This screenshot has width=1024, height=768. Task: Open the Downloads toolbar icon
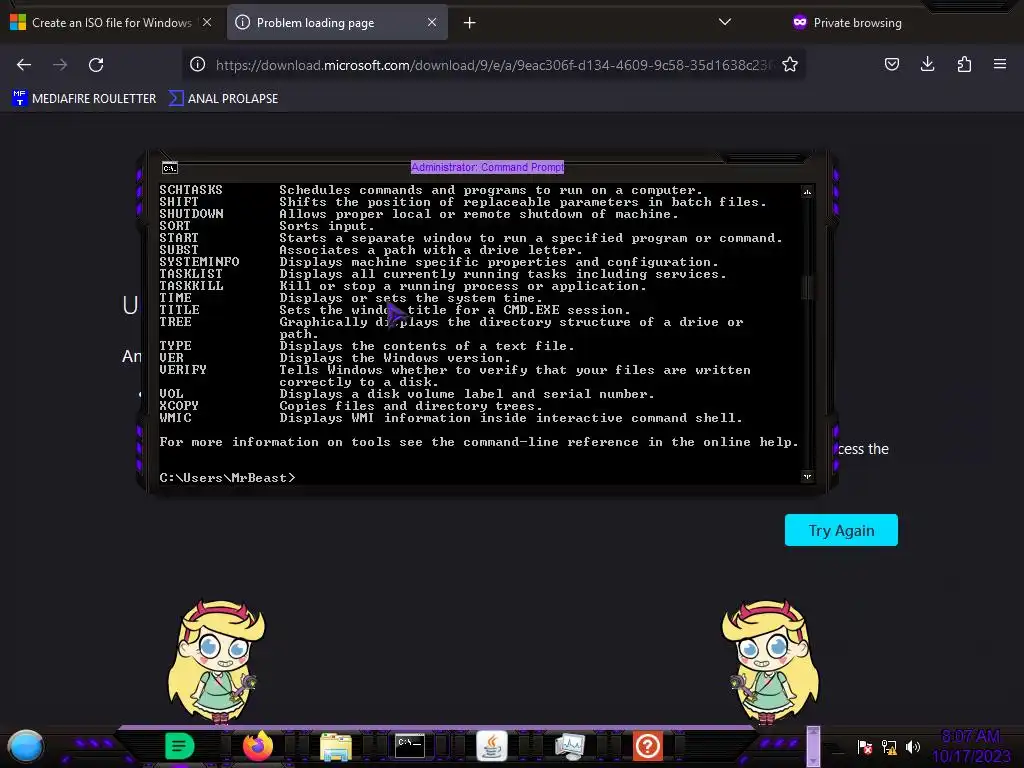927,64
